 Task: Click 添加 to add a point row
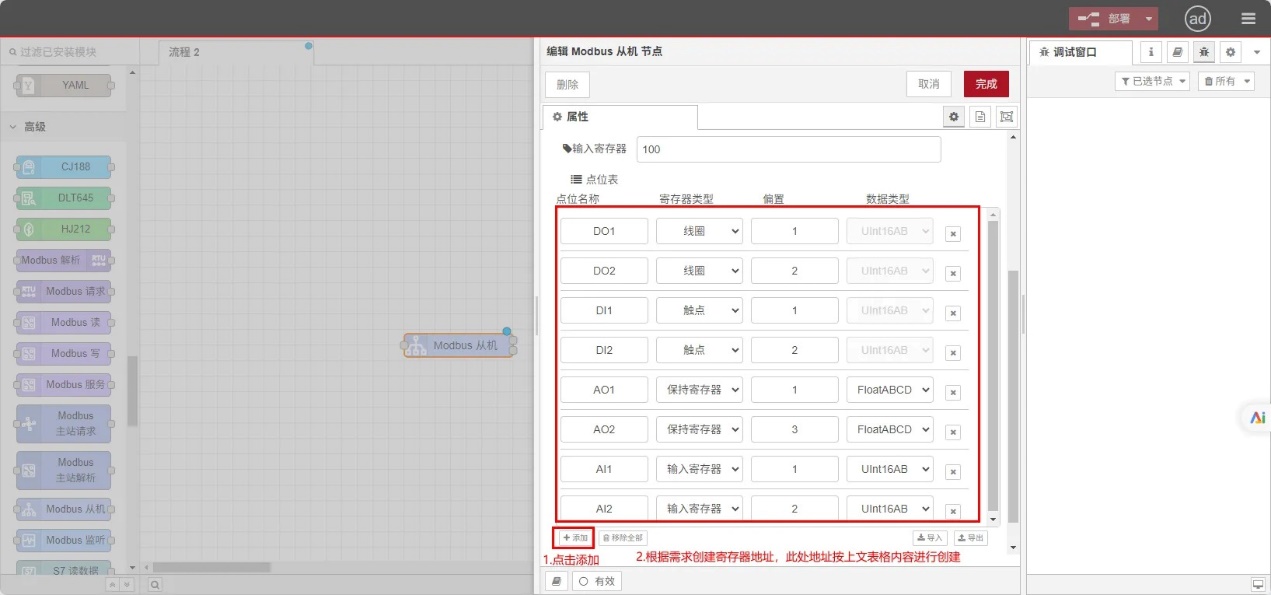coord(573,537)
